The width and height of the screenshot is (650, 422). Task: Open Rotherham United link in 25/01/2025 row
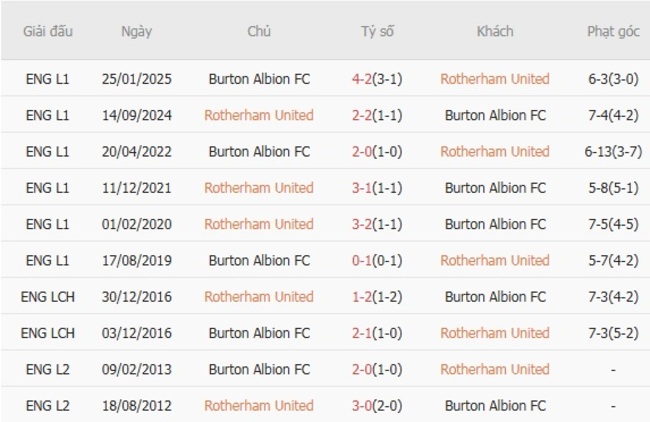[x=495, y=78]
